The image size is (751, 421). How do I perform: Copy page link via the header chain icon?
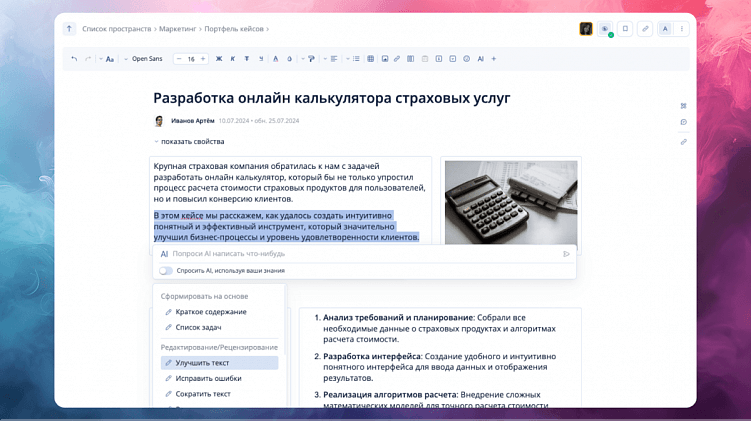coord(645,29)
